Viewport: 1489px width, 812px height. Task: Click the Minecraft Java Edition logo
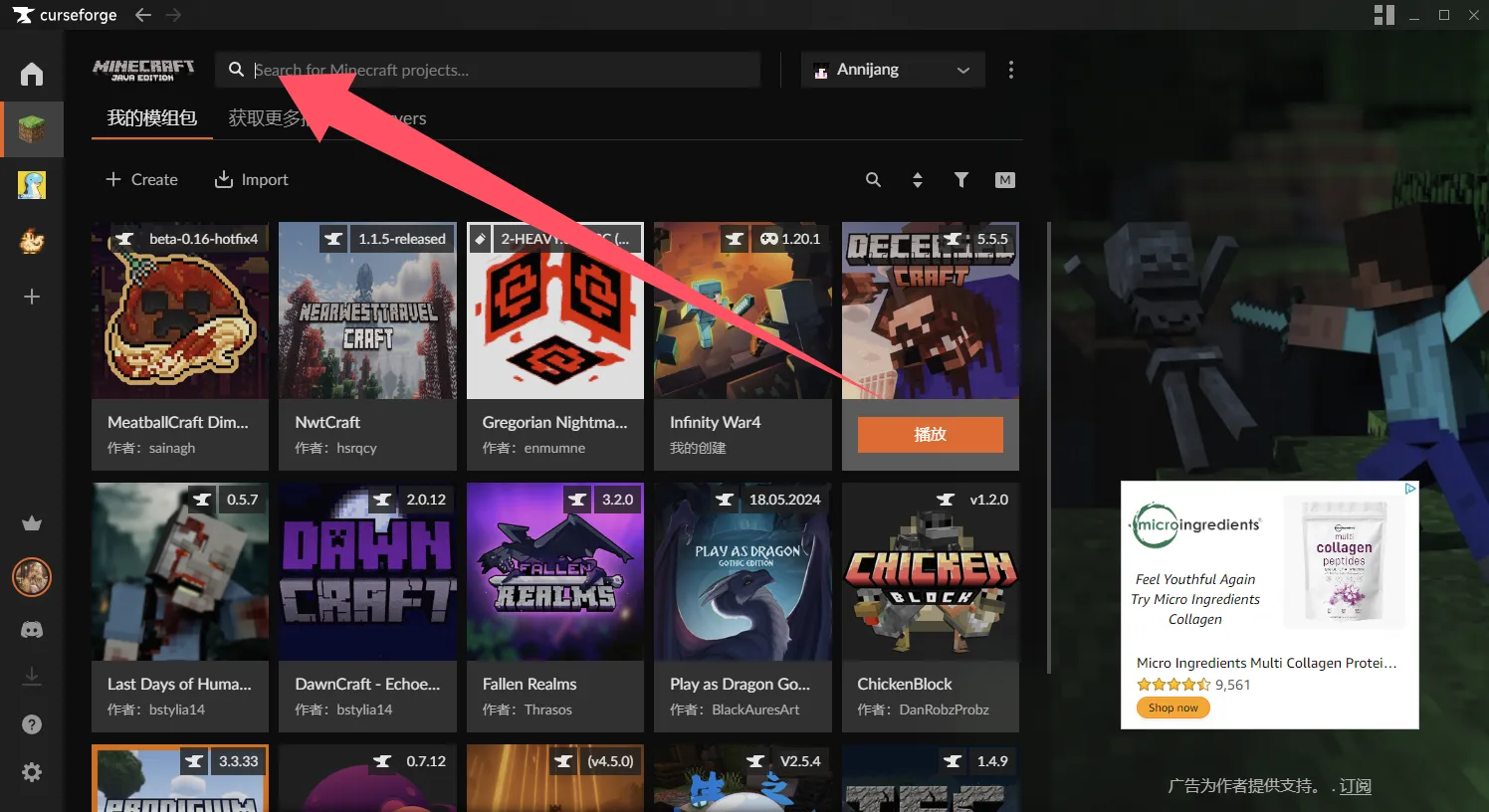point(143,70)
